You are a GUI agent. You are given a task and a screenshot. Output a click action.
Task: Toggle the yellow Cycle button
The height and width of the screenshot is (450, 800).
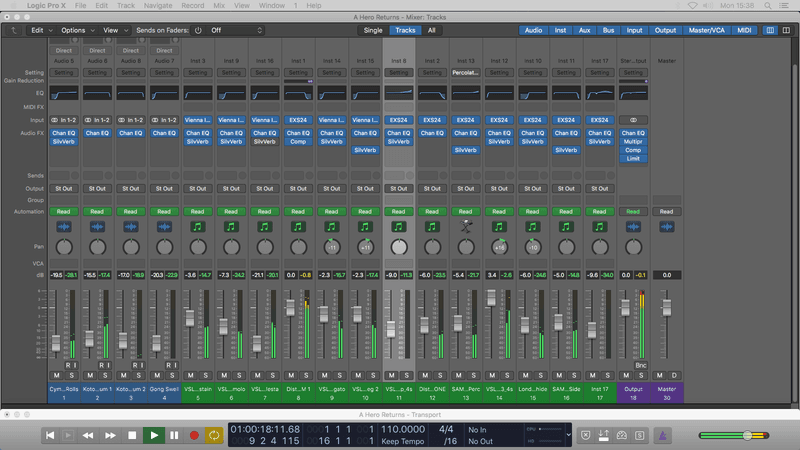pos(214,435)
